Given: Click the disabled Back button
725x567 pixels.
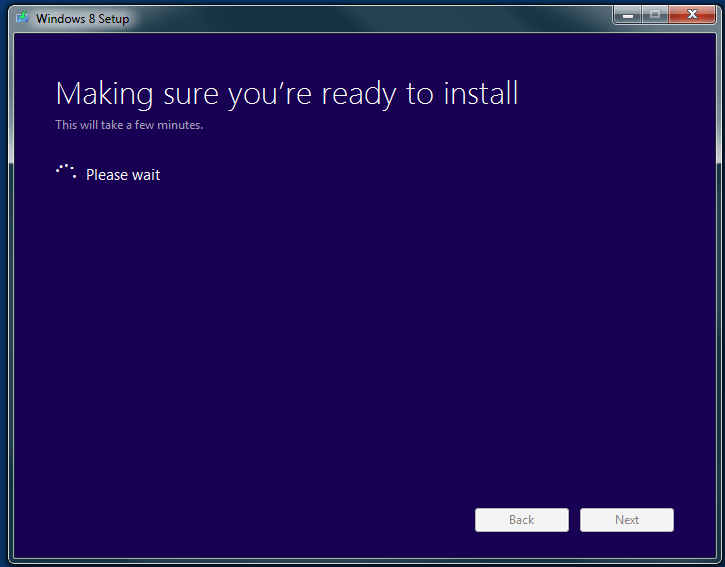Looking at the screenshot, I should coord(522,520).
